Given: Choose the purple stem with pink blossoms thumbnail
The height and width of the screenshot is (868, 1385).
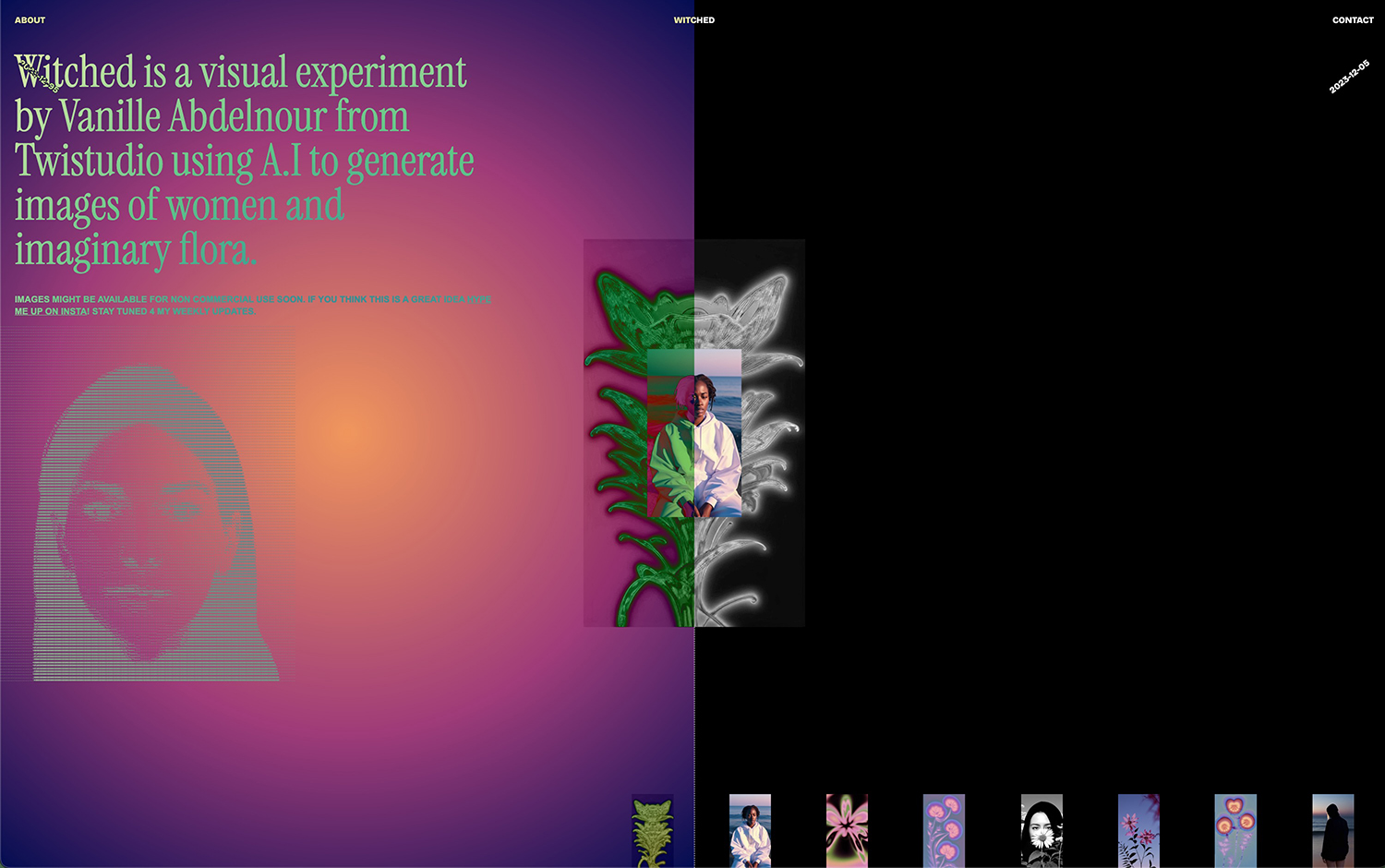Looking at the screenshot, I should click(944, 830).
